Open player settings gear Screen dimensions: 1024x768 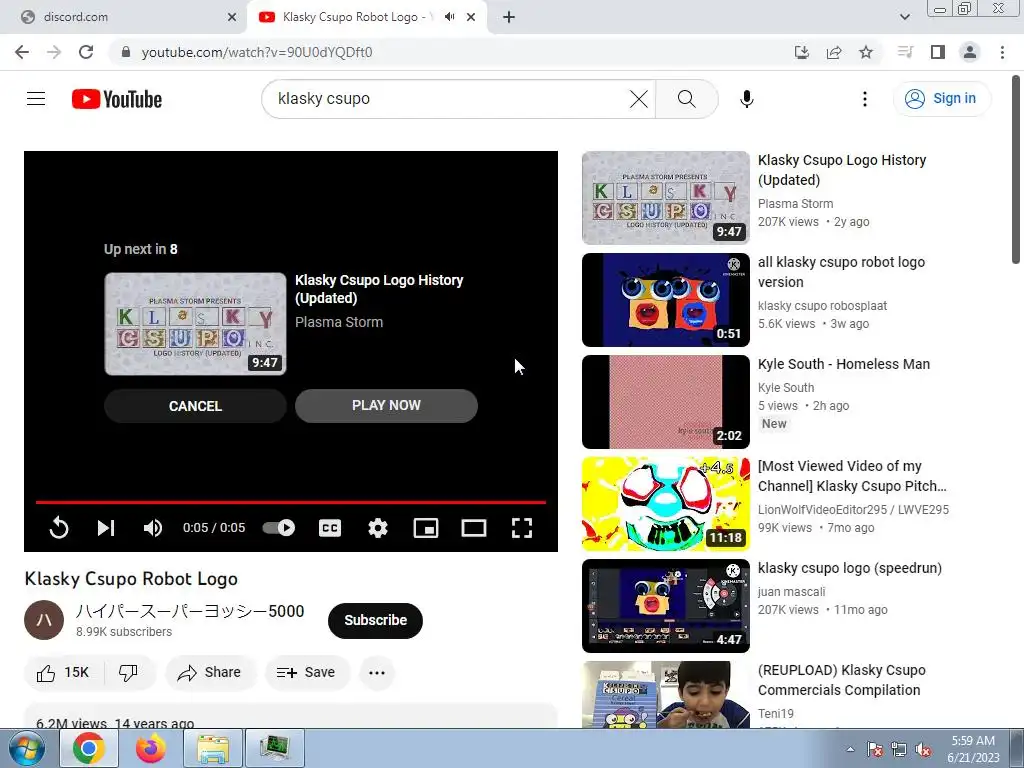[x=377, y=528]
